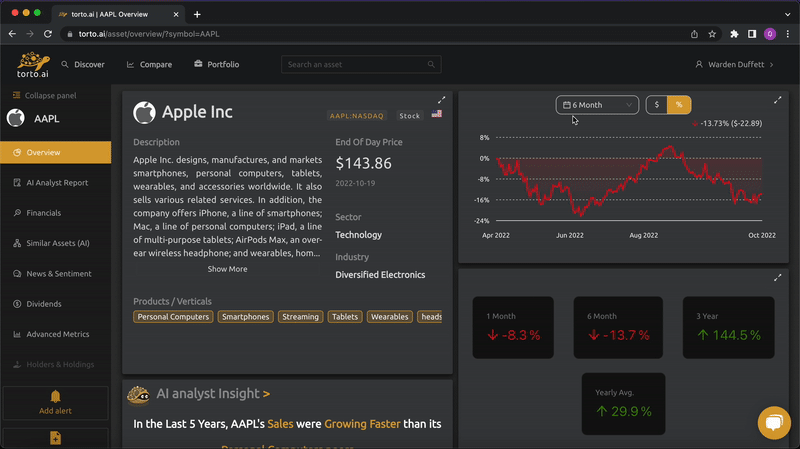Click the add document icon below alert
Screen dimensions: 800x449
56,438
